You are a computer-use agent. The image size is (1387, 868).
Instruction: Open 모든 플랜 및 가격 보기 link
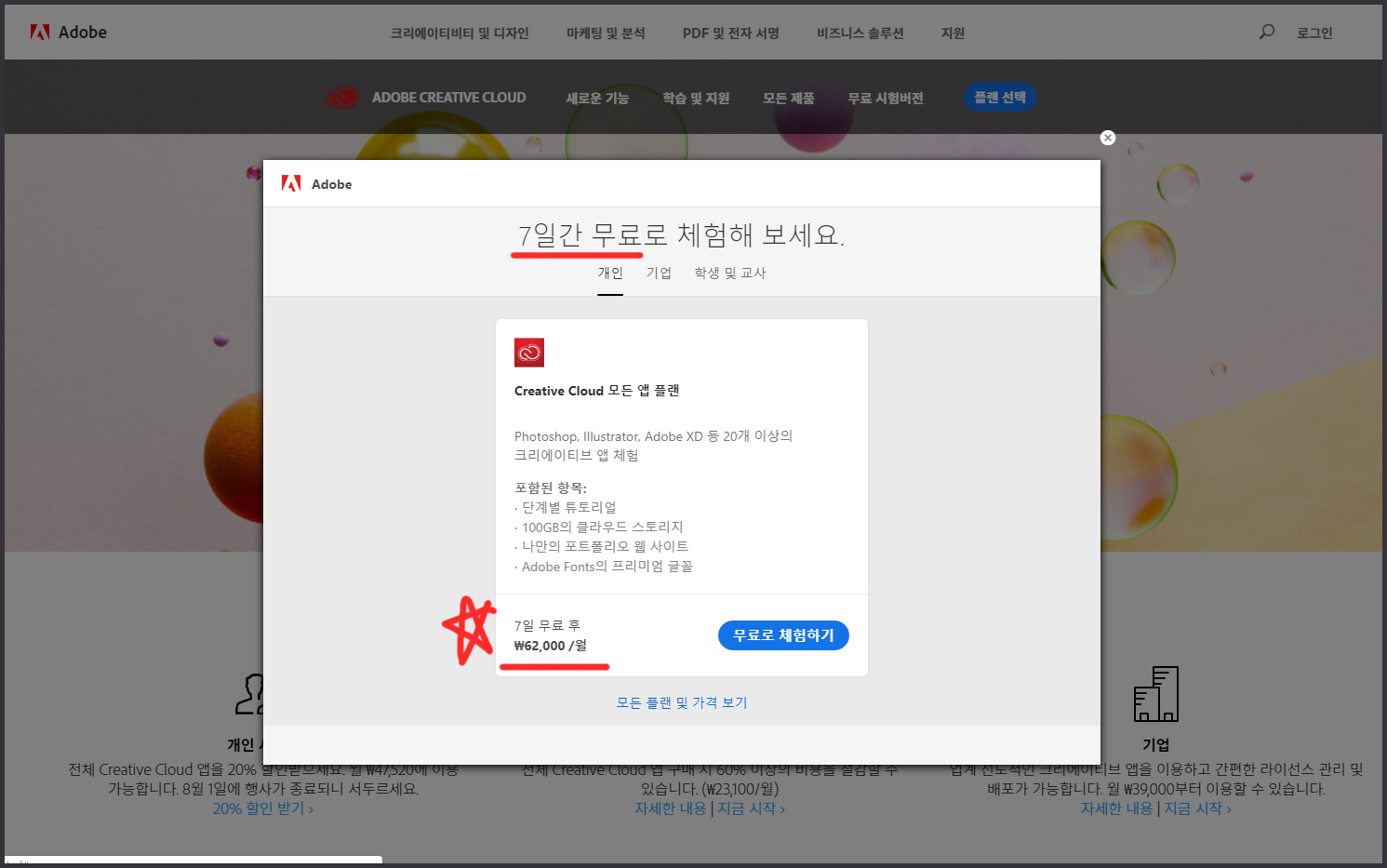click(x=682, y=702)
